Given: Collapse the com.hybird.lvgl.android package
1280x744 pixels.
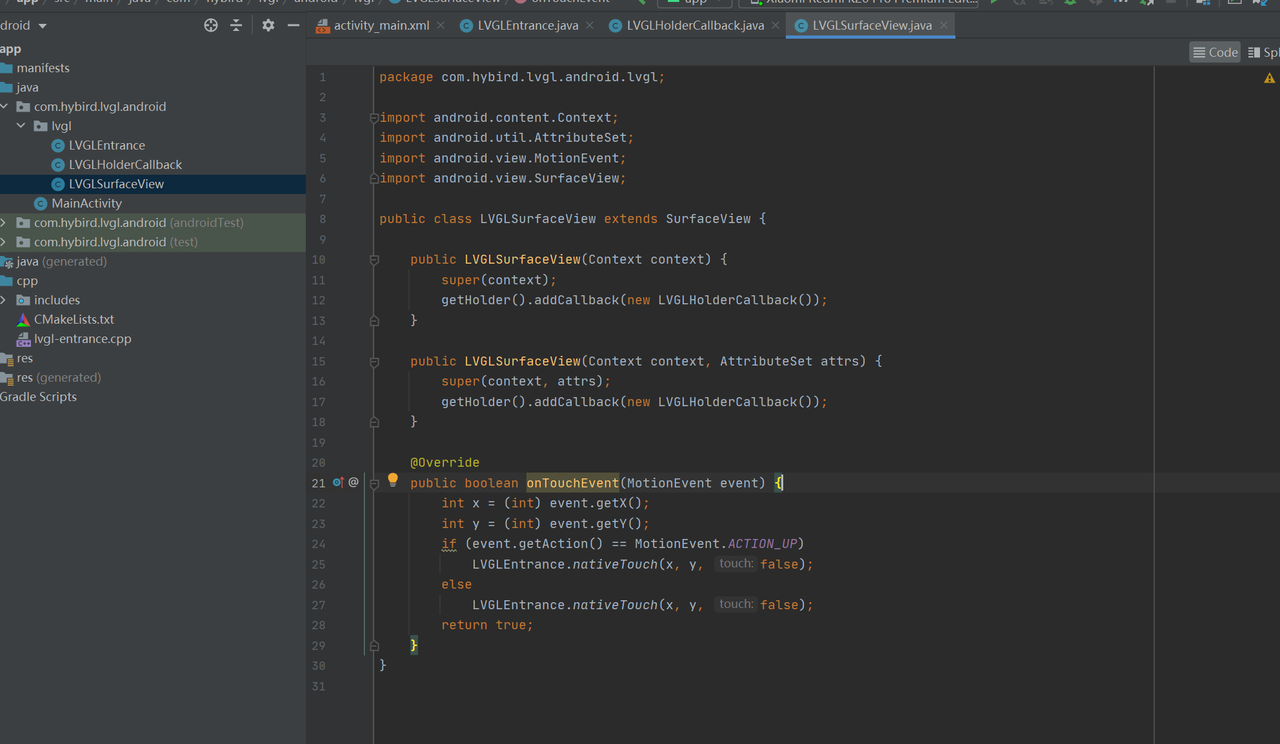Looking at the screenshot, I should coord(5,106).
